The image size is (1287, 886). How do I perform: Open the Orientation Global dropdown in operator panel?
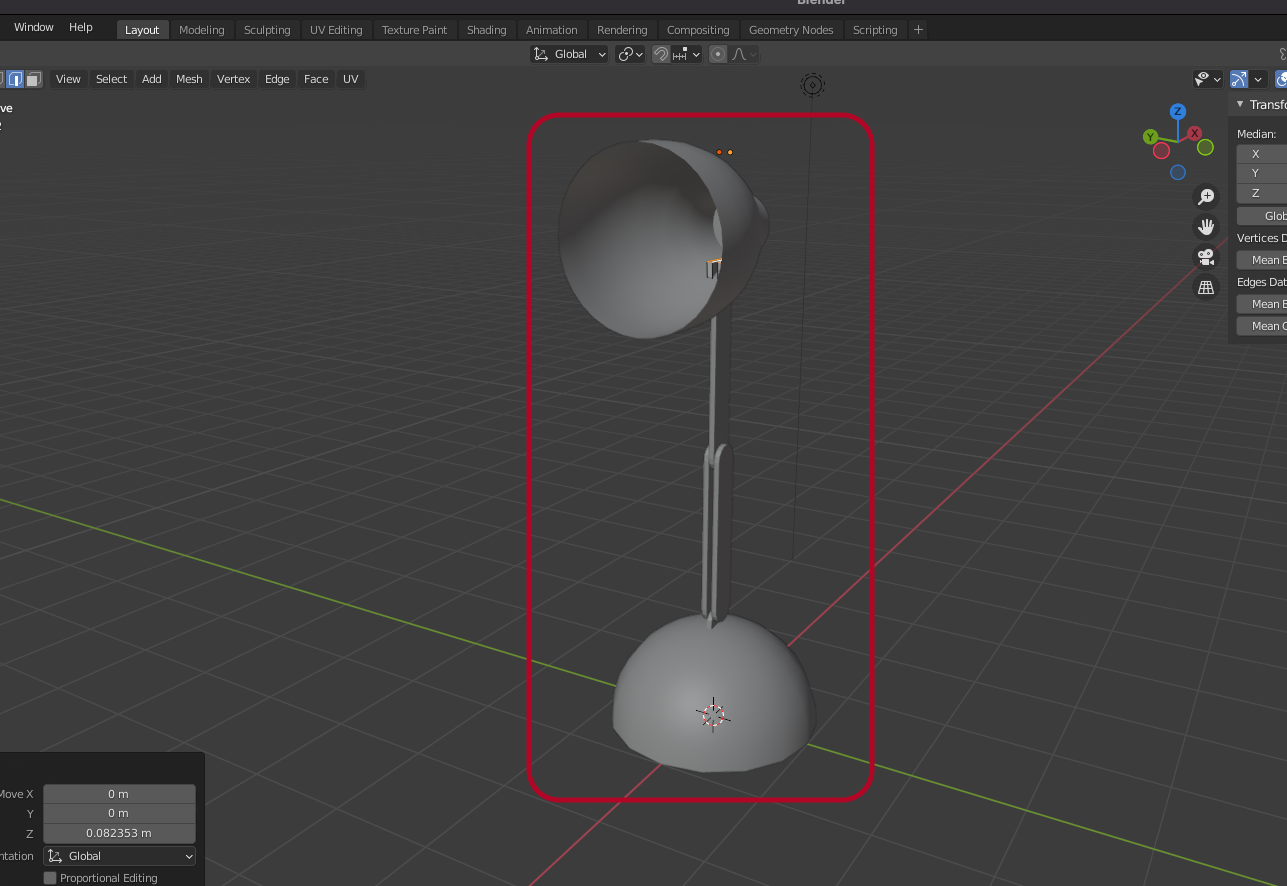tap(120, 856)
